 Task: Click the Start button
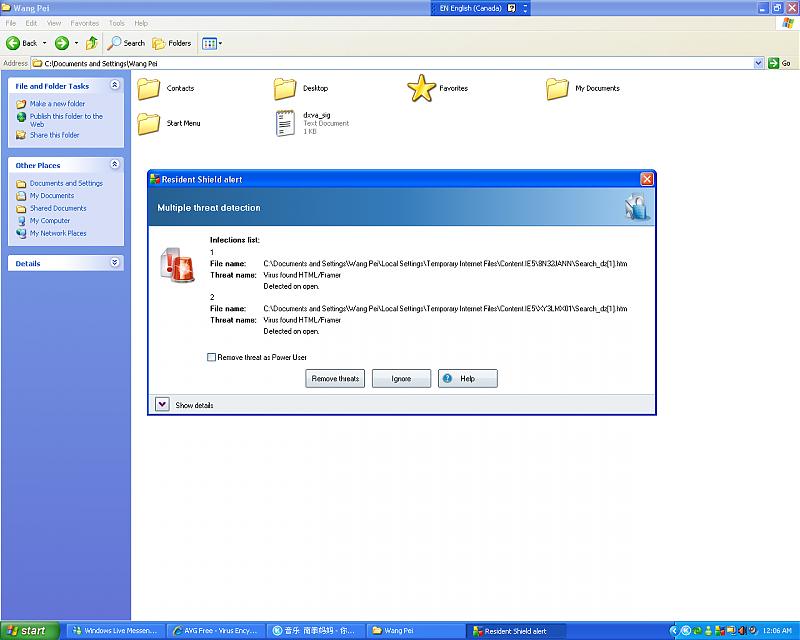[30, 631]
